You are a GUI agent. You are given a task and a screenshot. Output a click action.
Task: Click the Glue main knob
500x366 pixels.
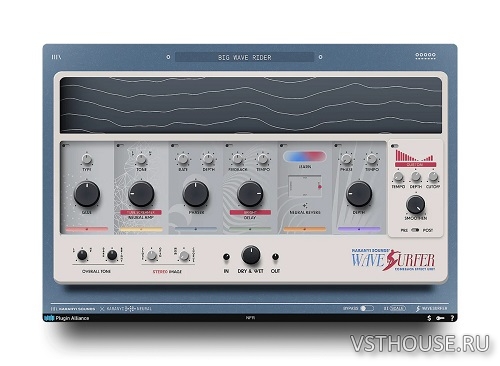(86, 194)
